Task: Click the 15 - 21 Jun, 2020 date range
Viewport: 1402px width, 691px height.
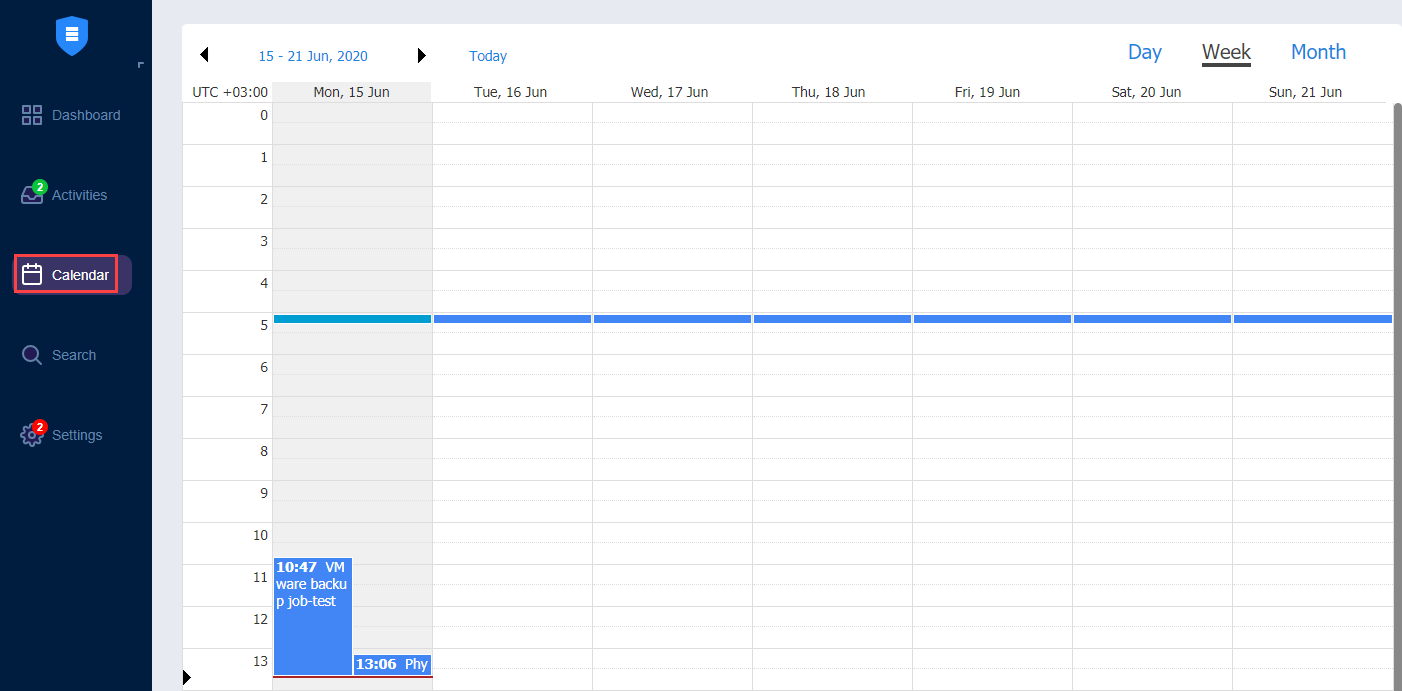Action: point(313,56)
